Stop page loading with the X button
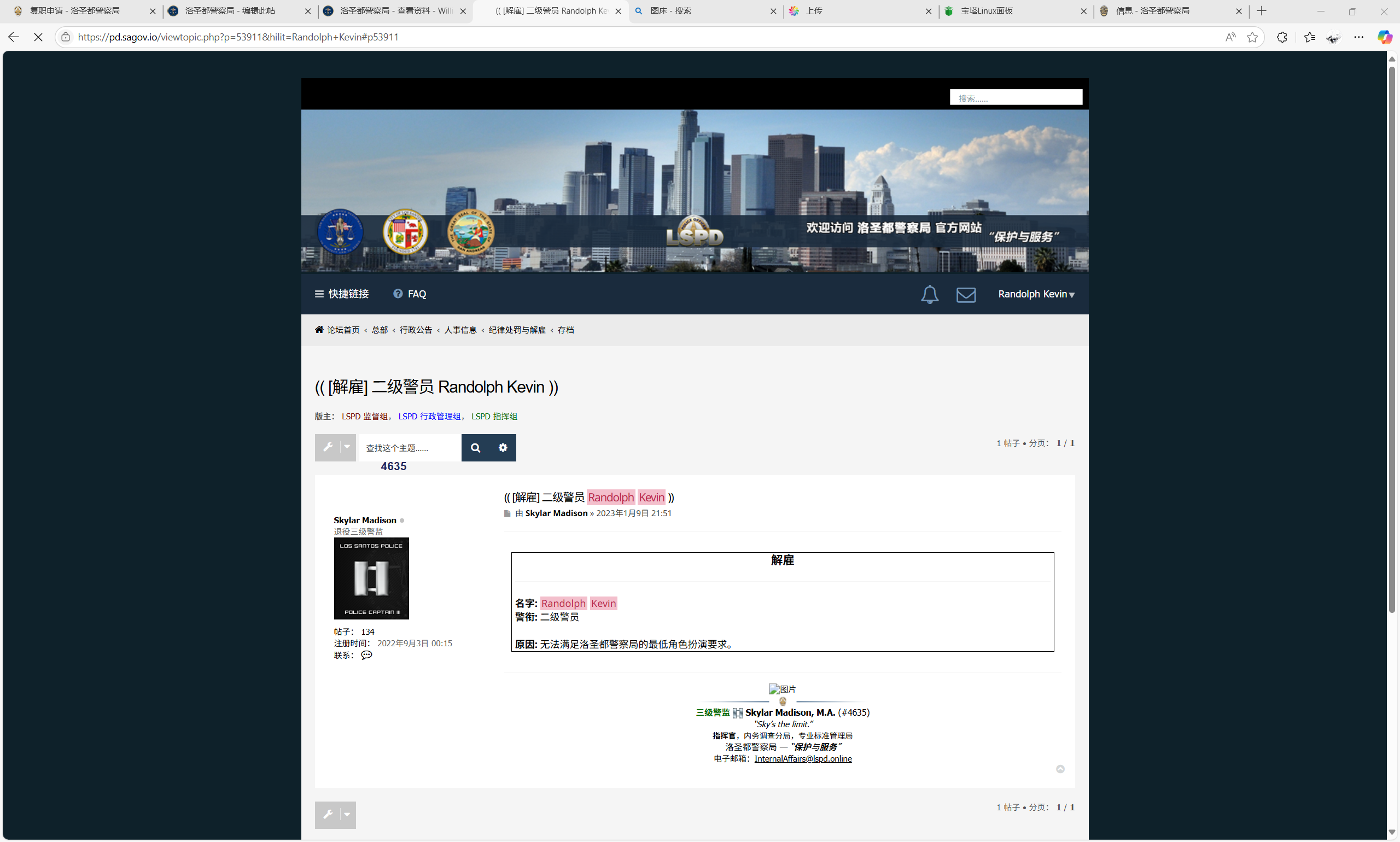This screenshot has height=842, width=1400. (x=39, y=37)
